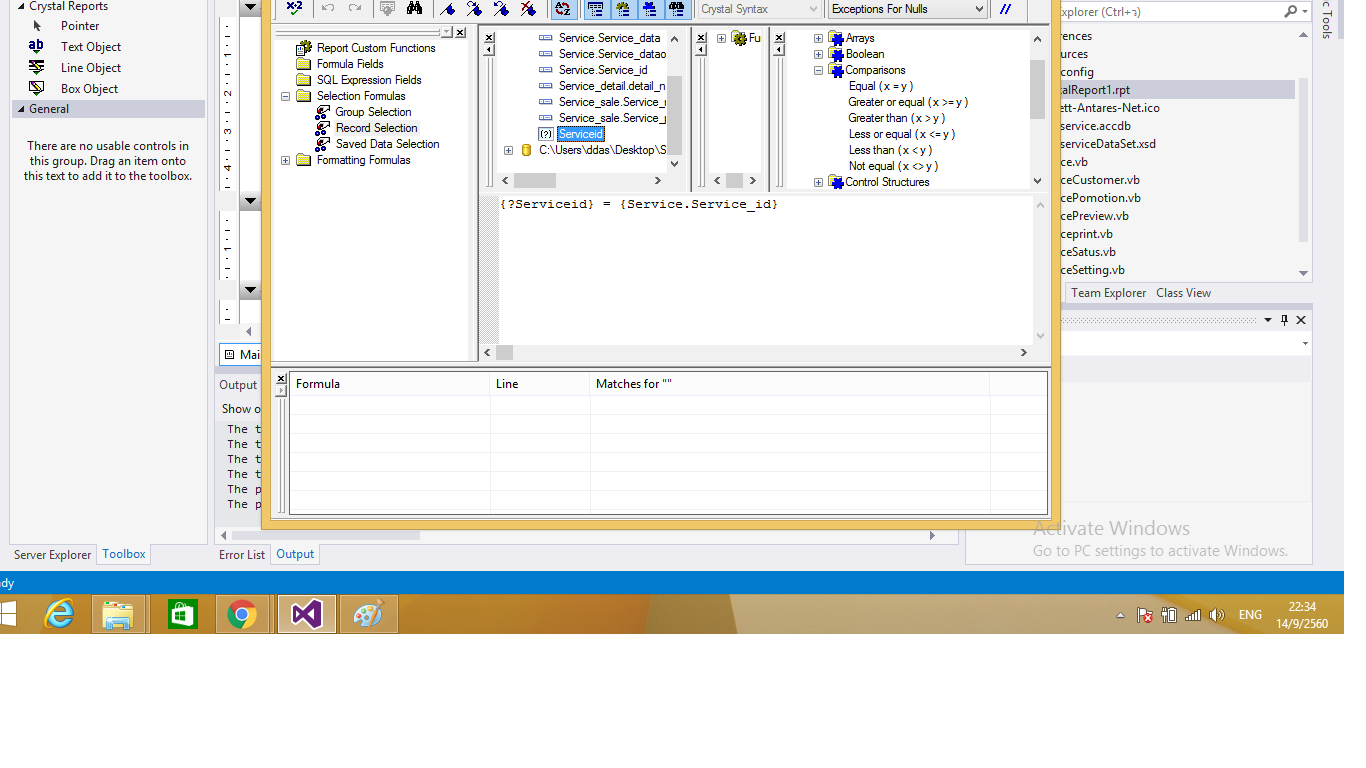This screenshot has height=768, width=1366.
Task: Select Not equal (x <> y) operator
Action: [893, 166]
